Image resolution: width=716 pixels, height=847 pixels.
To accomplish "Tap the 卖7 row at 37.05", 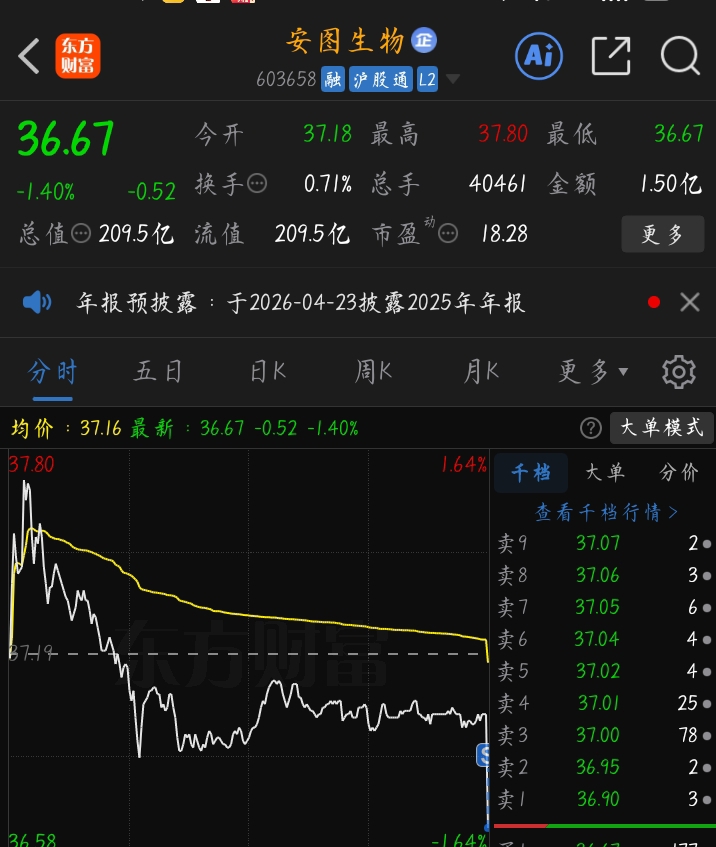I will [604, 607].
